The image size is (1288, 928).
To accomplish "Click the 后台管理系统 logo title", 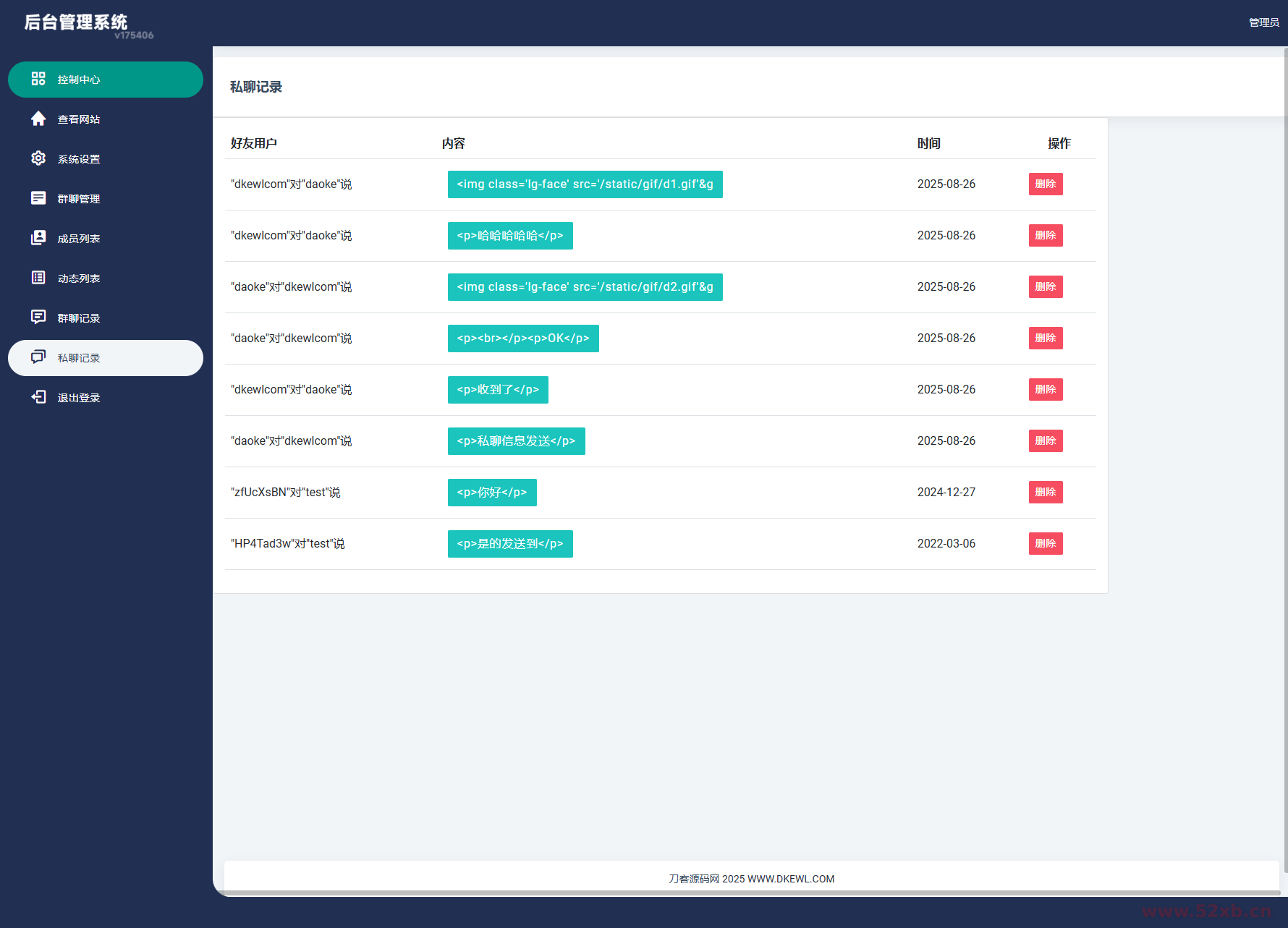I will [76, 22].
